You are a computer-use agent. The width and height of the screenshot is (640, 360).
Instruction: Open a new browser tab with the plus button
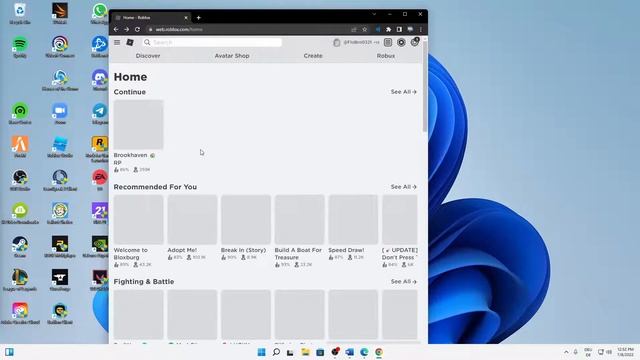[199, 18]
